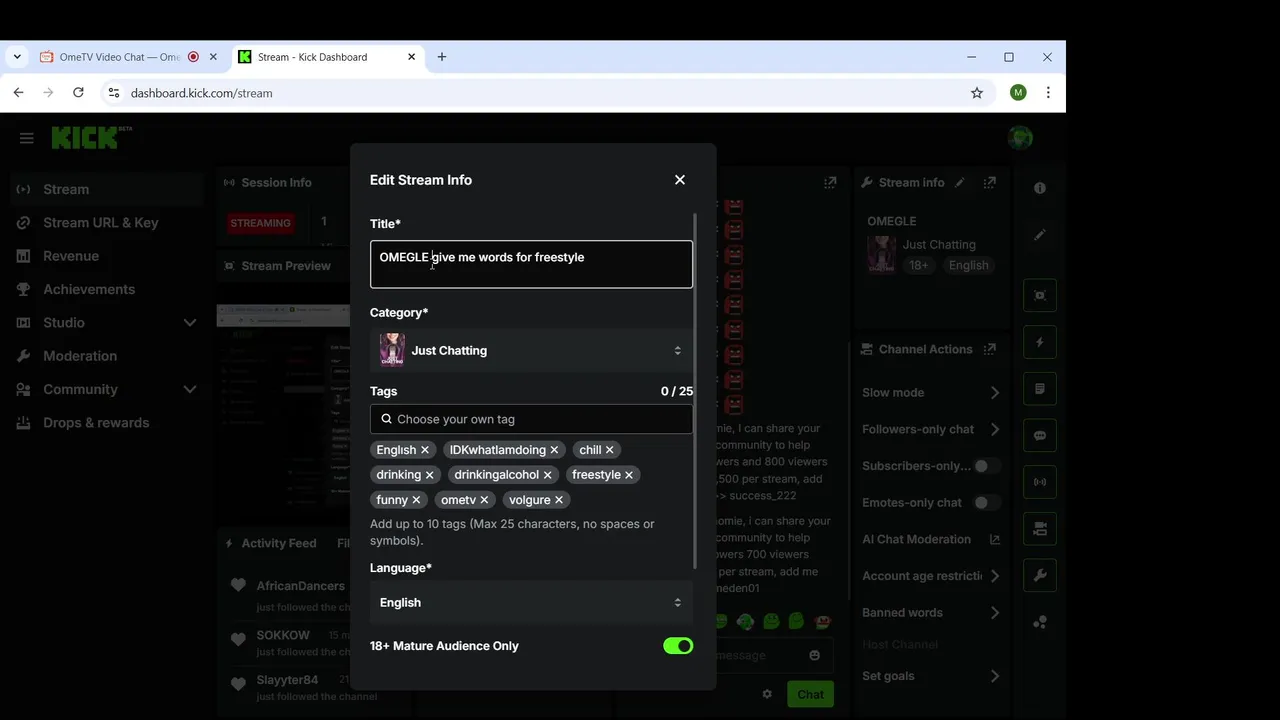Pop out the Stream info panel
Image resolution: width=1280 pixels, height=720 pixels.
coord(990,183)
